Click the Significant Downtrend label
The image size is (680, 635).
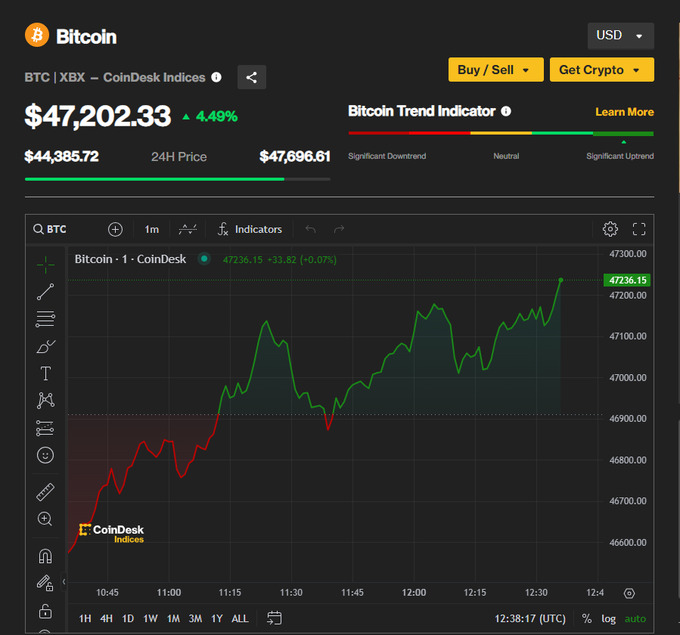click(387, 156)
